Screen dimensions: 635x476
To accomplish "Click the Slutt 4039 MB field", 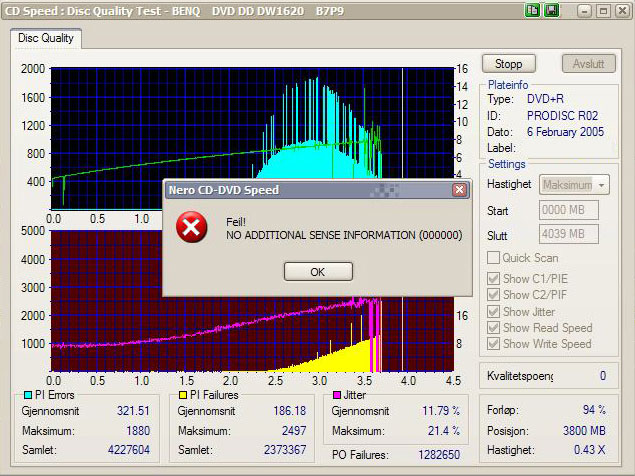I will (569, 234).
